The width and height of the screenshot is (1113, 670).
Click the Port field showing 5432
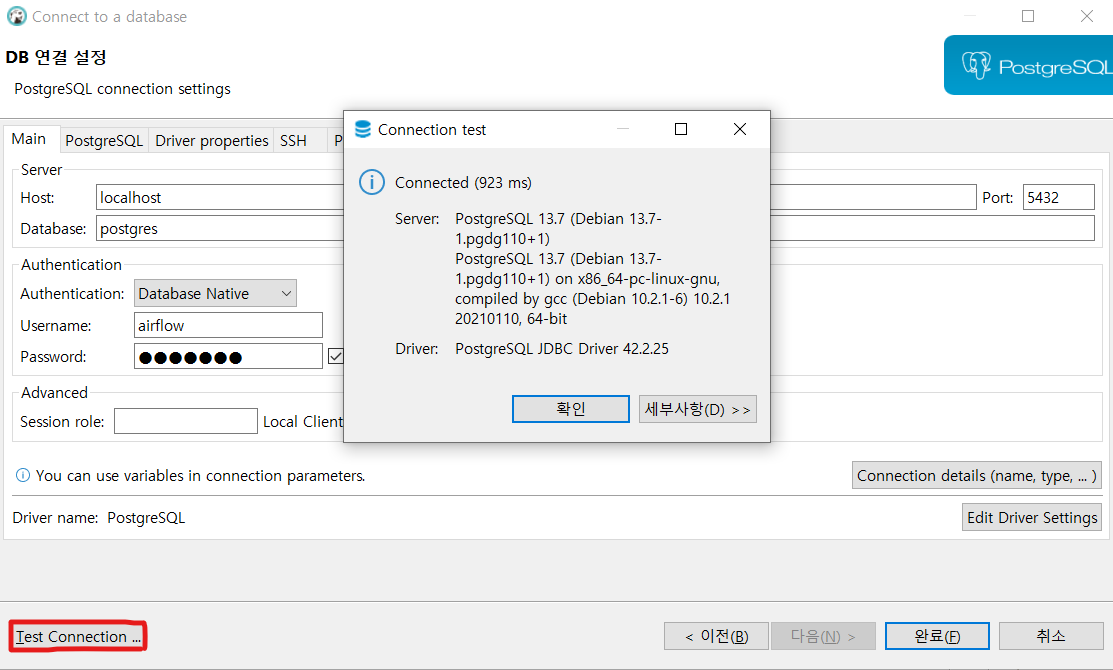(x=1058, y=197)
